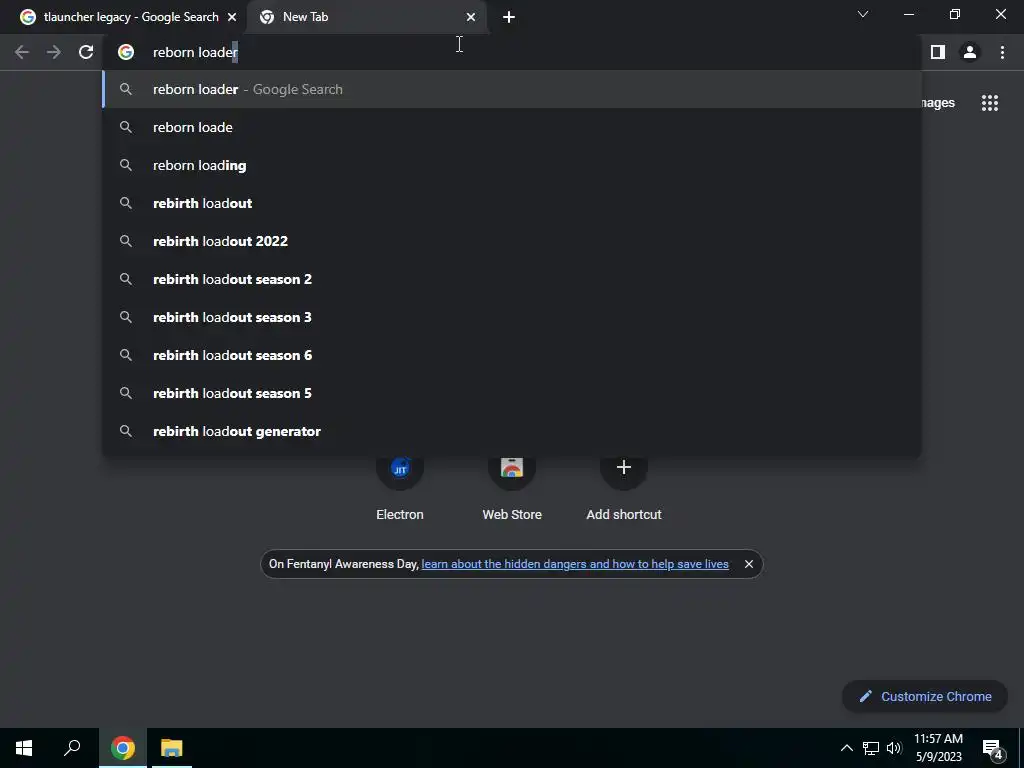Click the taskbar clock showing 11:57 AM
Image resolution: width=1024 pixels, height=768 pixels.
(x=938, y=748)
